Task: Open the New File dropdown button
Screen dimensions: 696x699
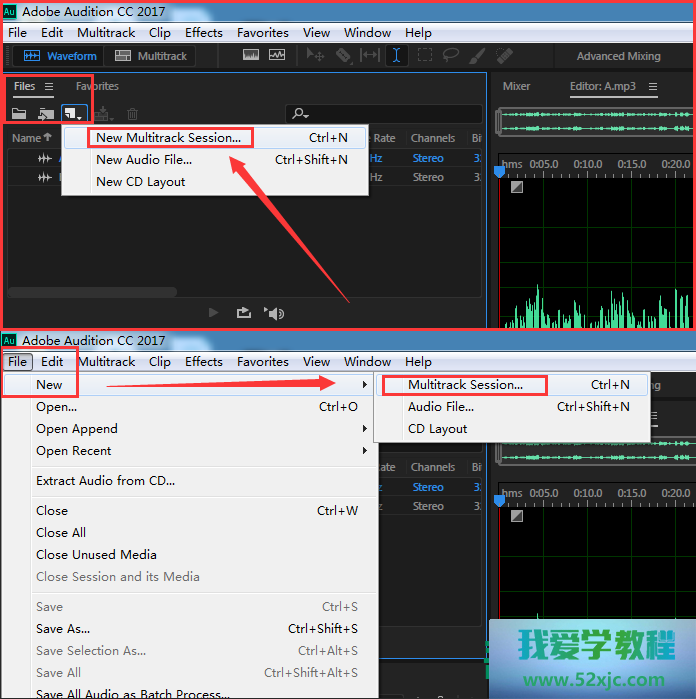Action: coord(75,115)
